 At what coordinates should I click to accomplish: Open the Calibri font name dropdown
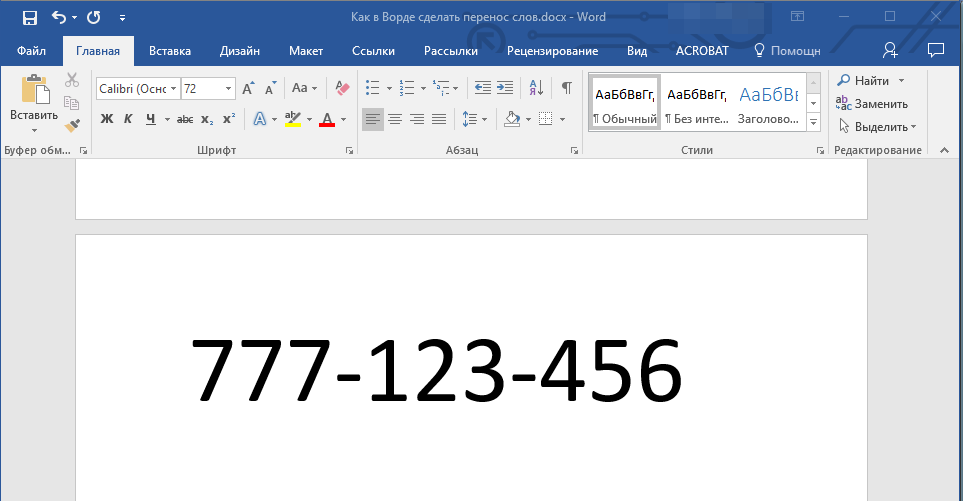point(173,88)
